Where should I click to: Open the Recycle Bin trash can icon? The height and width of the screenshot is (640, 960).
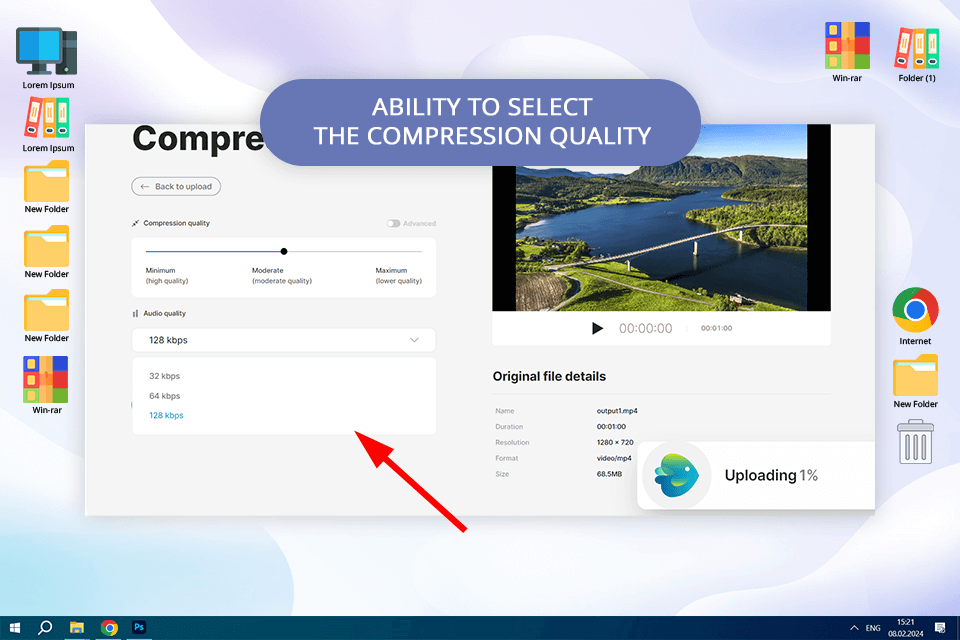point(915,442)
